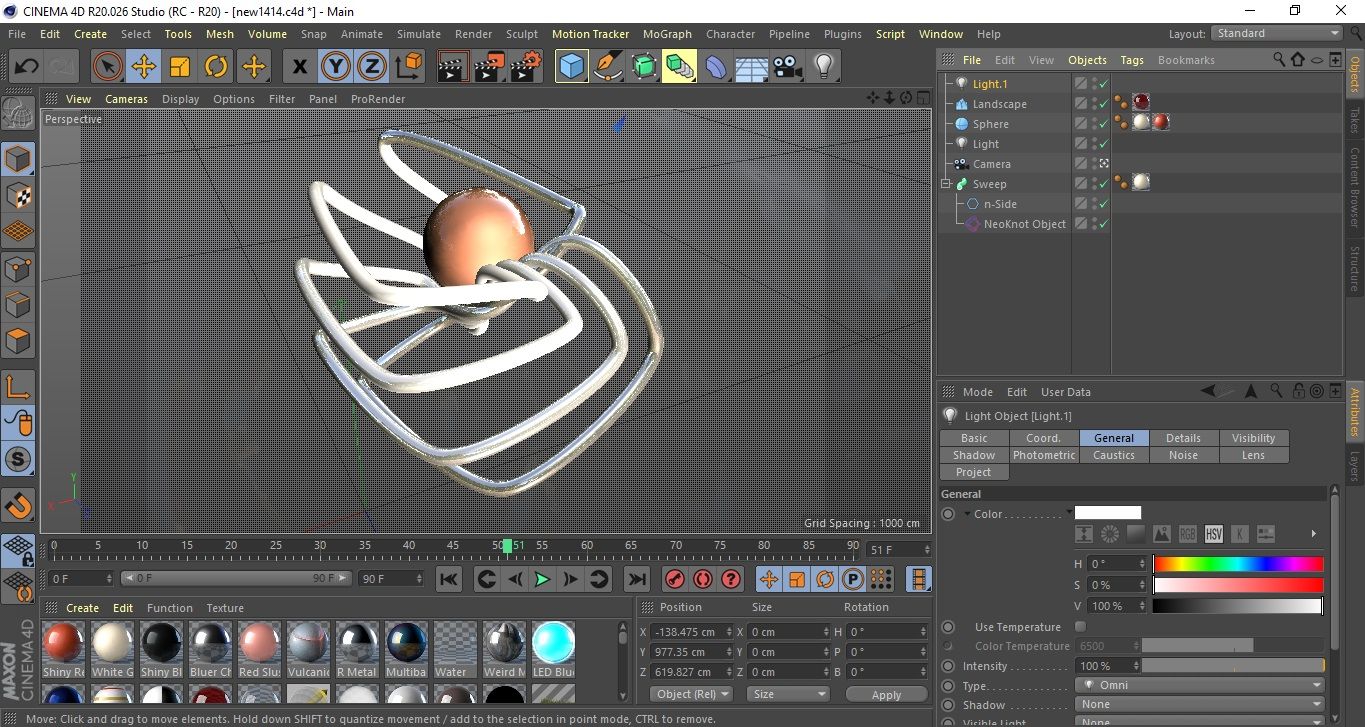Toggle Y-axis lock button
1365x727 pixels.
click(337, 67)
